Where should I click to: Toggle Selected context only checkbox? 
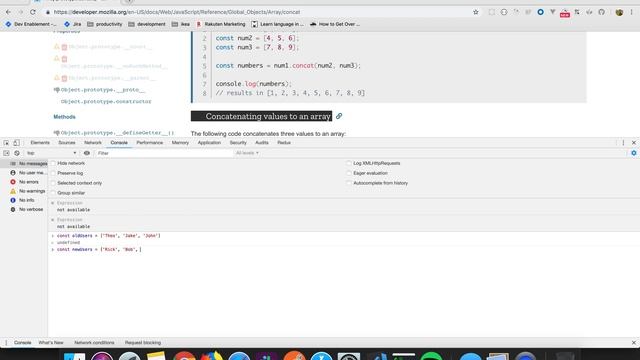[x=53, y=183]
